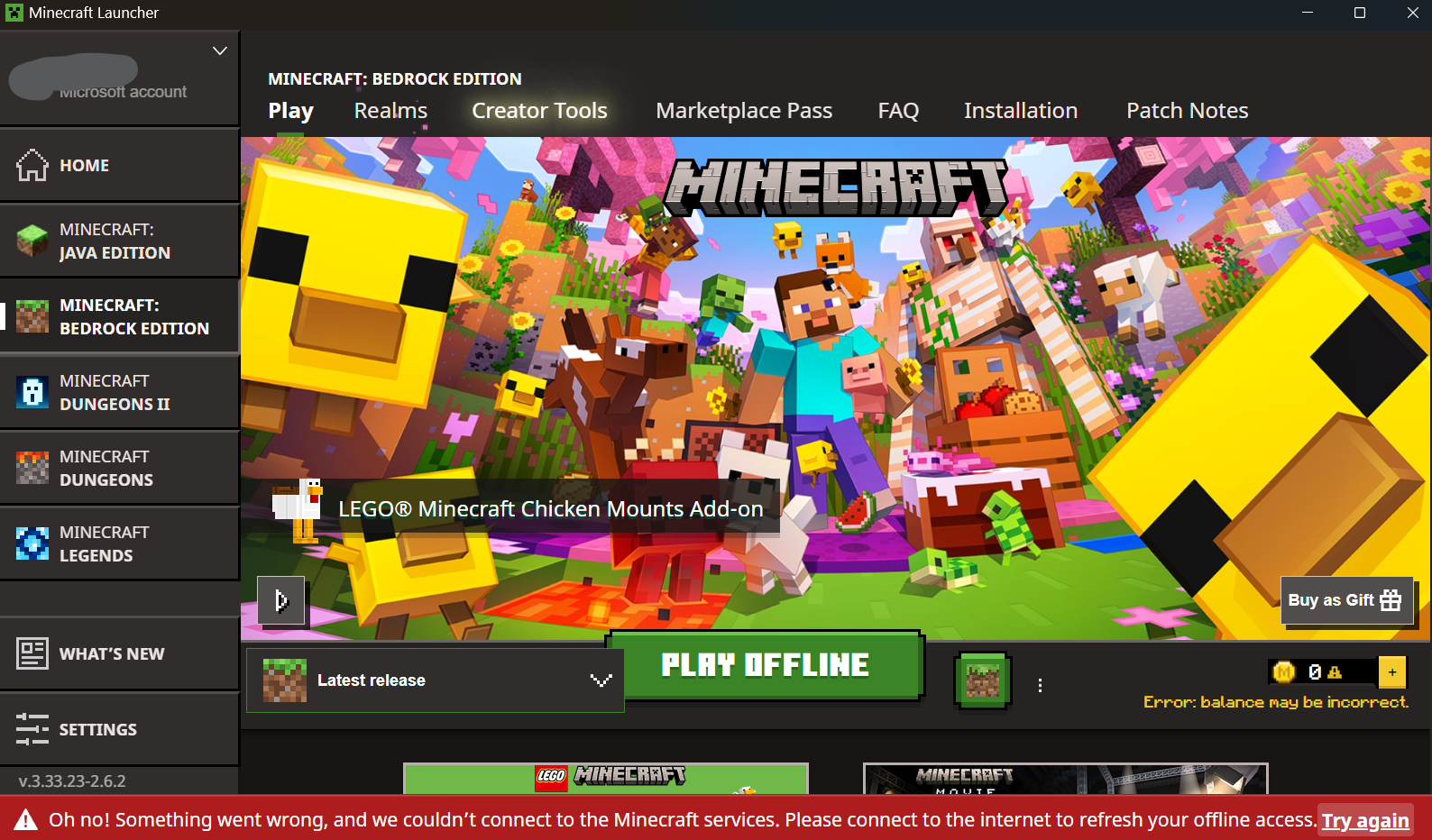1432x840 pixels.
Task: Open Minecraft Legends sidebar icon
Action: pos(32,543)
